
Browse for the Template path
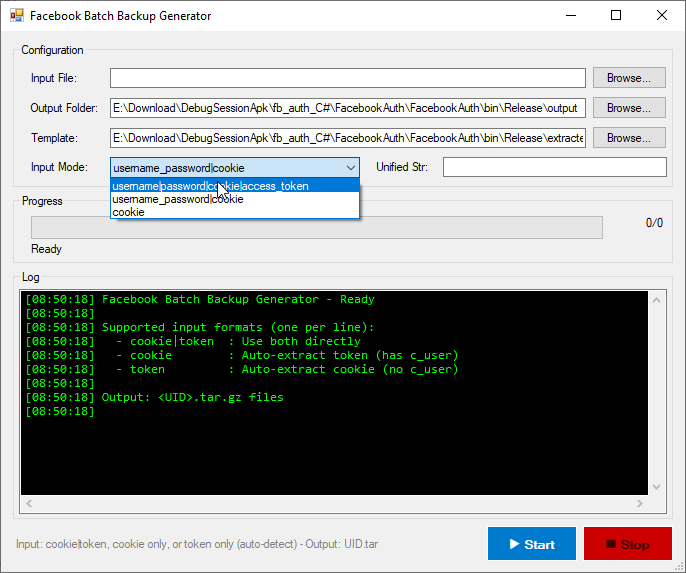coord(629,138)
